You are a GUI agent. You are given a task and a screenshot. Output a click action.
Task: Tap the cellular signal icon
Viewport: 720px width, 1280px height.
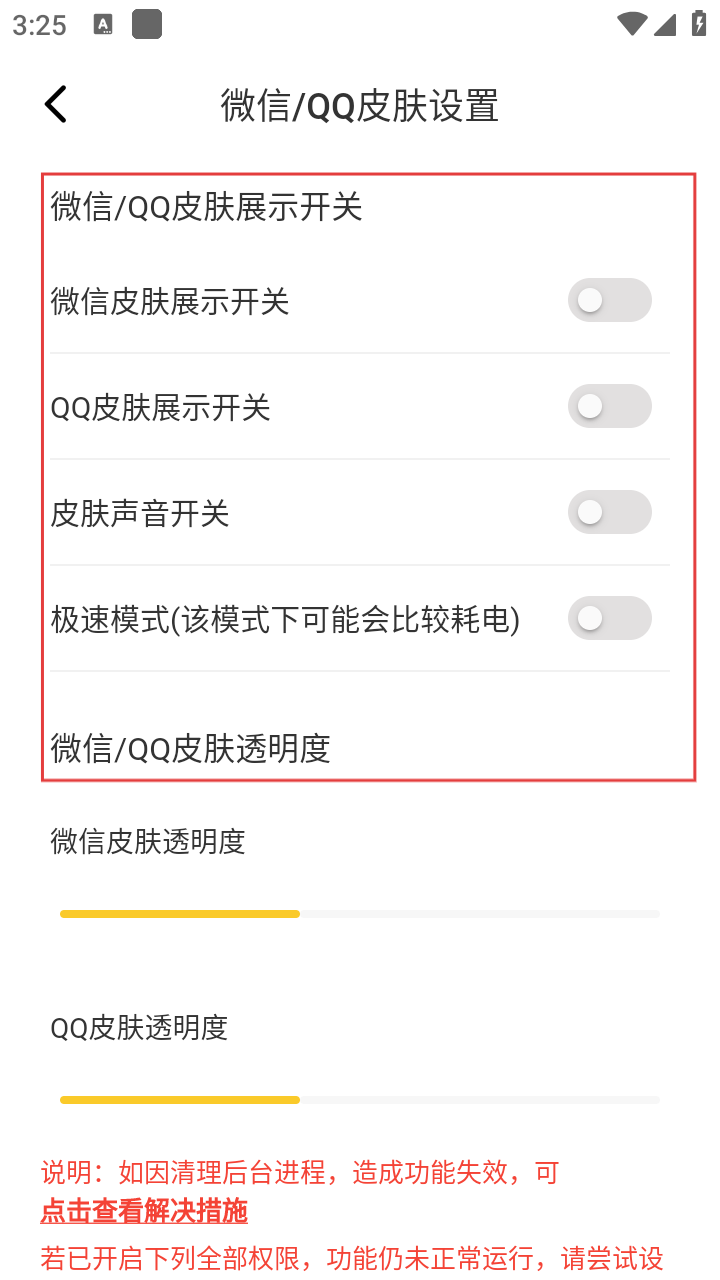tap(665, 25)
